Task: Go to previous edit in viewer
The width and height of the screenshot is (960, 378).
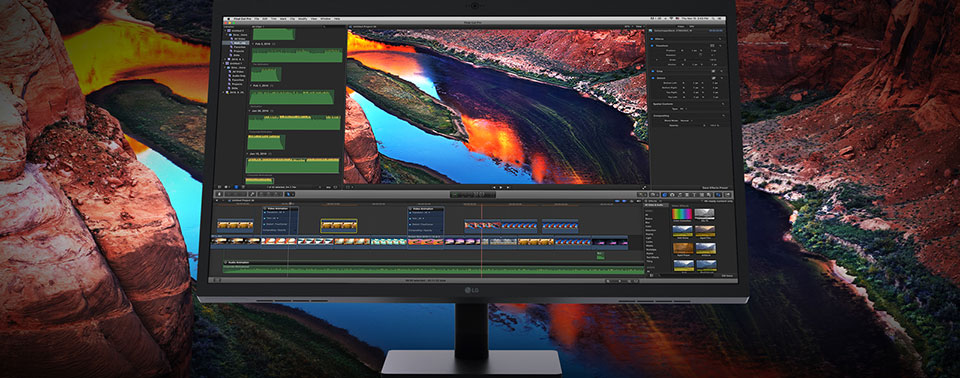Action: (494, 187)
